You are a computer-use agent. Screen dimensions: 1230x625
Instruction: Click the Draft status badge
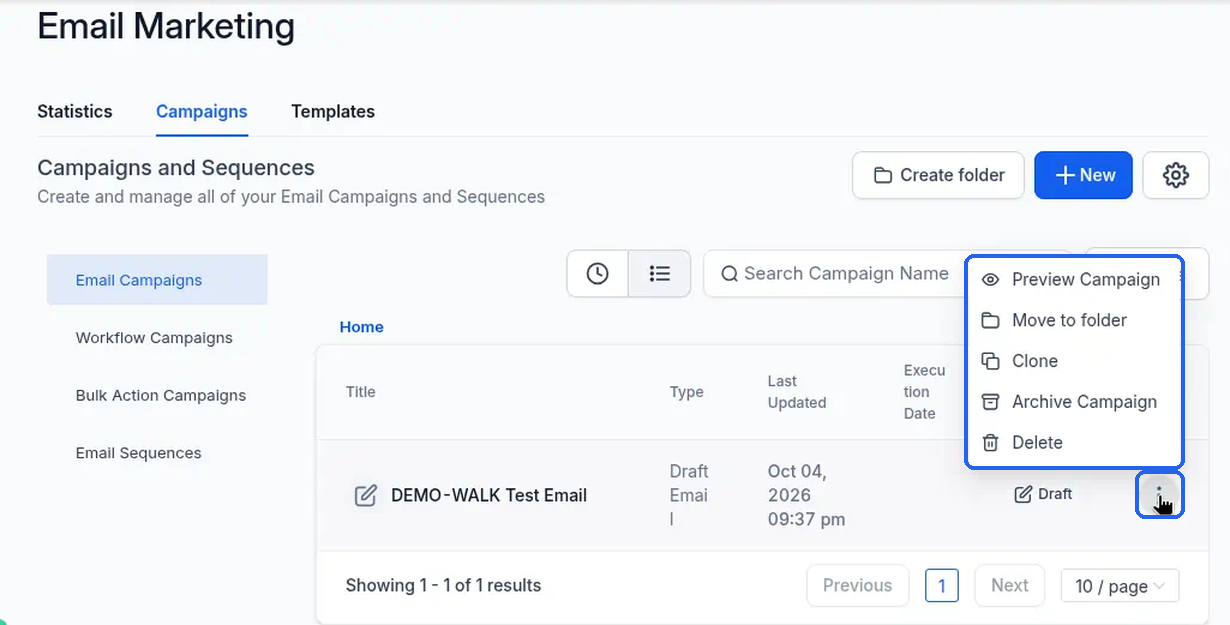(1043, 494)
